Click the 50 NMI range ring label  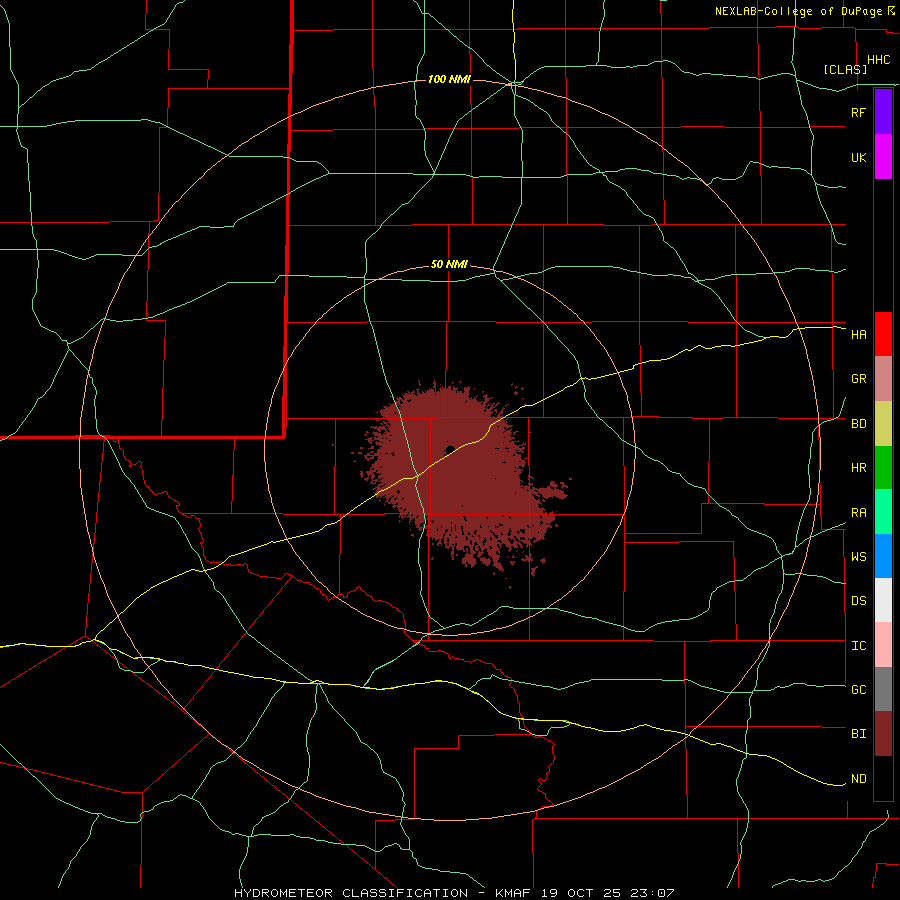click(x=449, y=264)
